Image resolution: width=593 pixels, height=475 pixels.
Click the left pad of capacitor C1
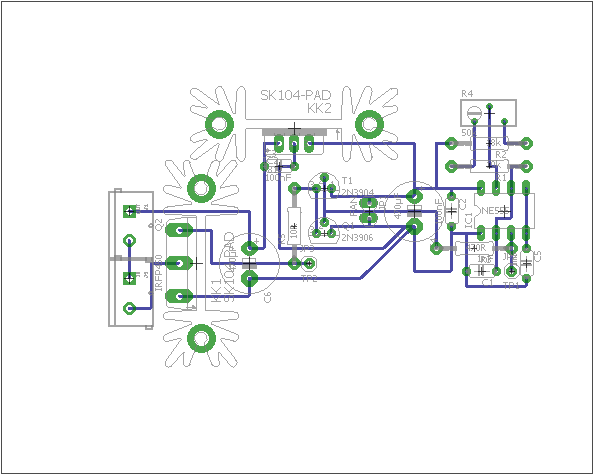[467, 271]
